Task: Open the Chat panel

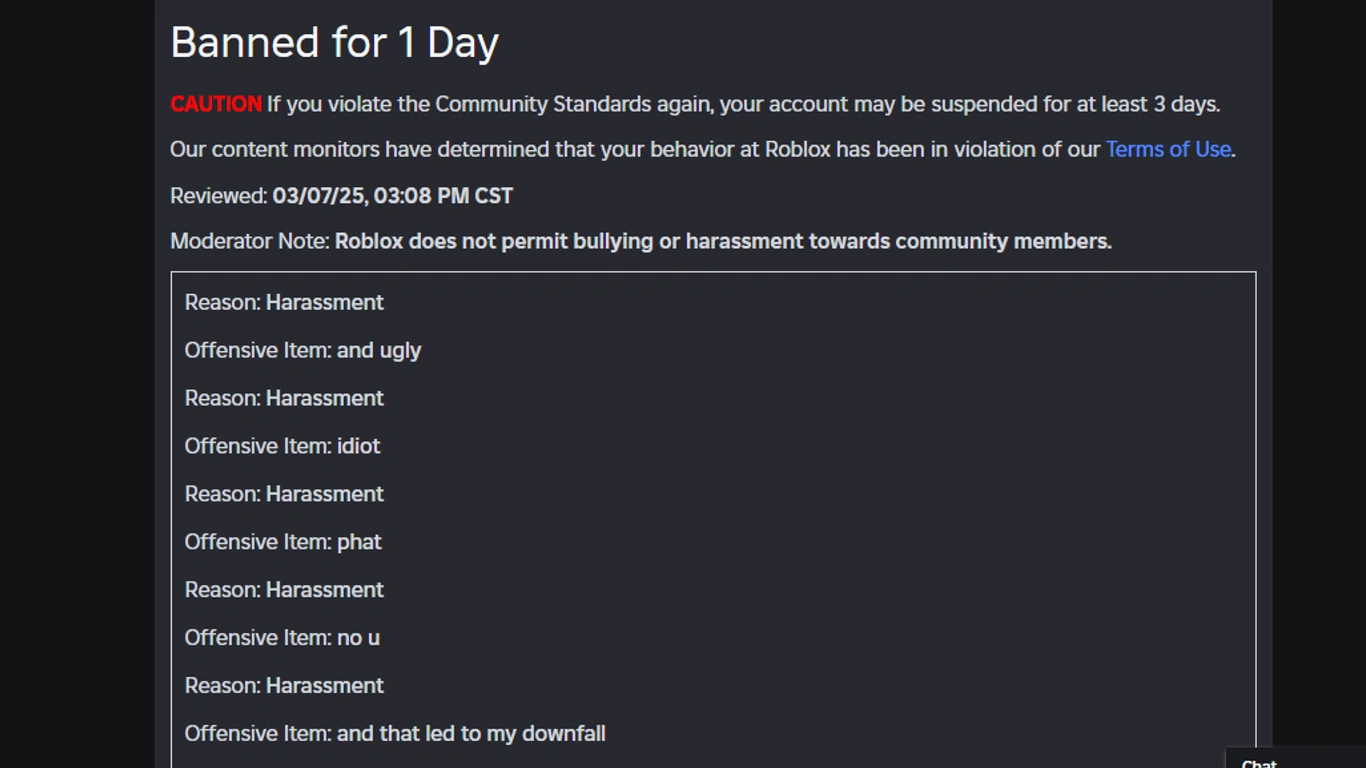Action: click(1259, 762)
